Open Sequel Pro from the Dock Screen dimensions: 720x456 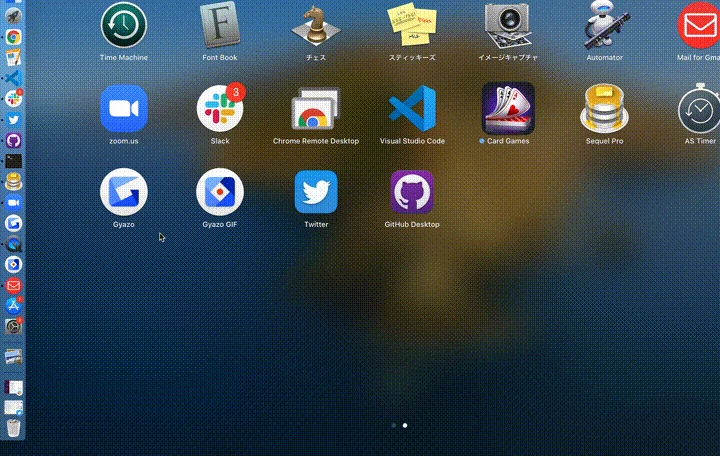click(x=13, y=182)
